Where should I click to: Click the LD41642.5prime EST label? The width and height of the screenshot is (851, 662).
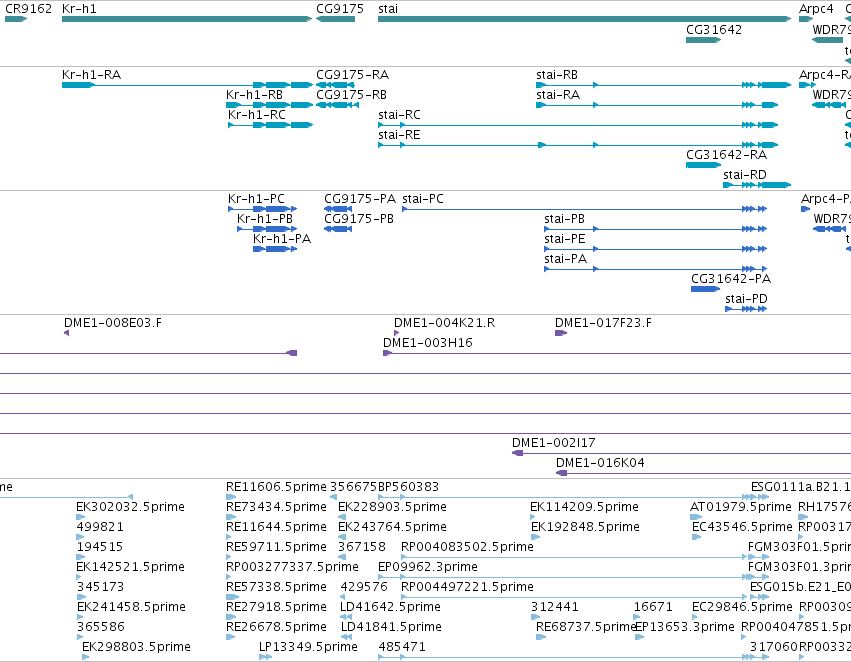(x=390, y=607)
